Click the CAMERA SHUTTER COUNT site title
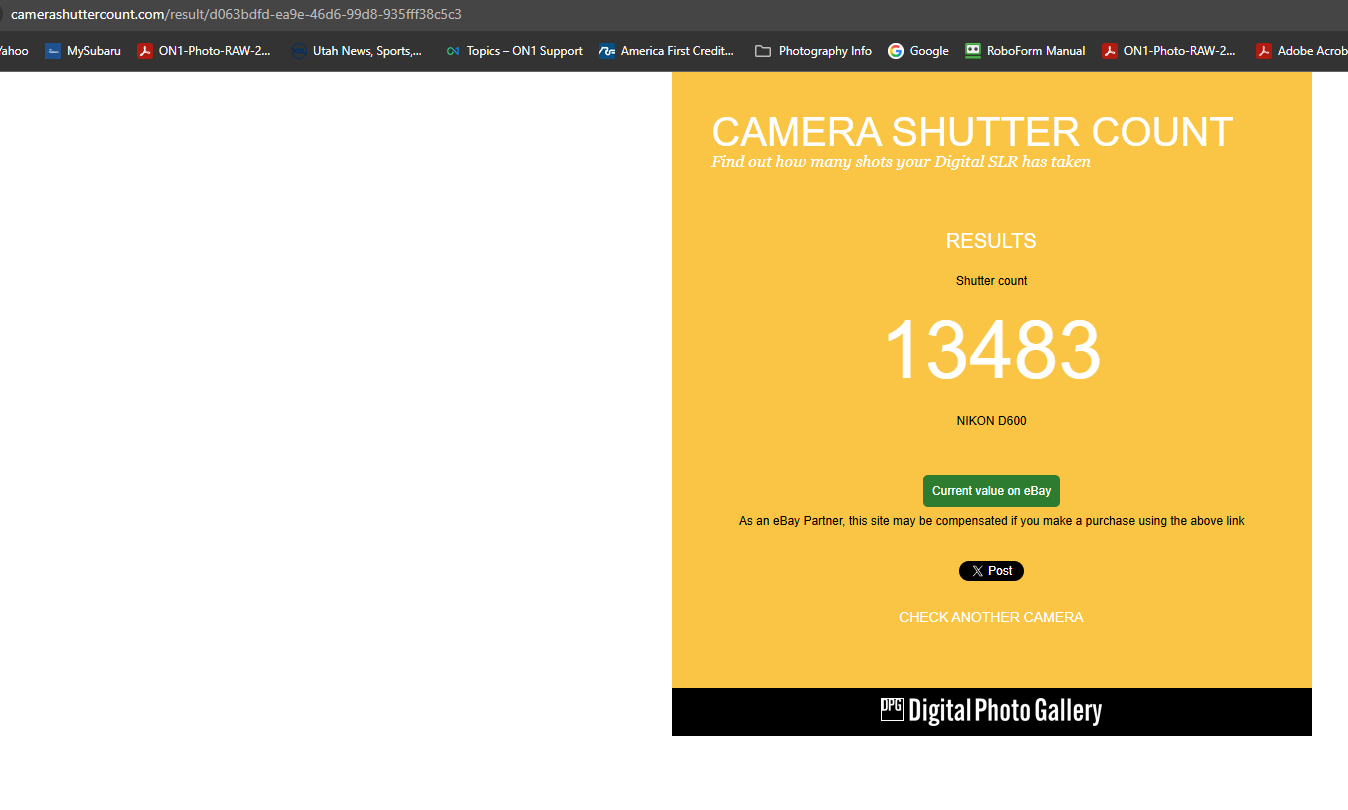 972,132
